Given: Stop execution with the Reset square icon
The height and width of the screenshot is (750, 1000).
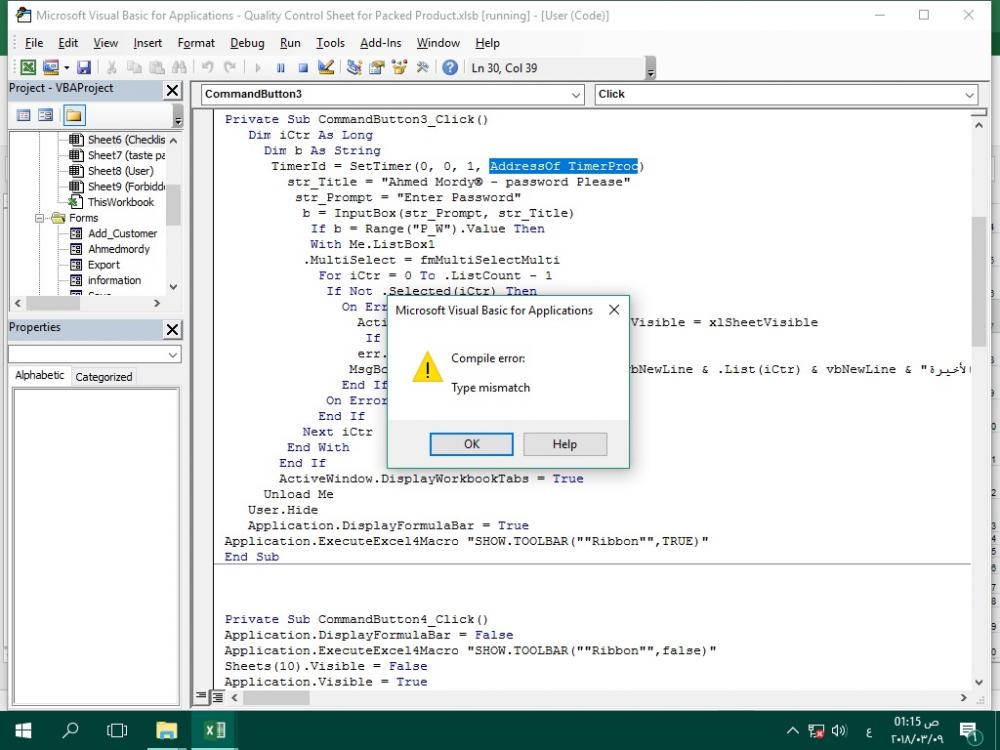Looking at the screenshot, I should 303,68.
